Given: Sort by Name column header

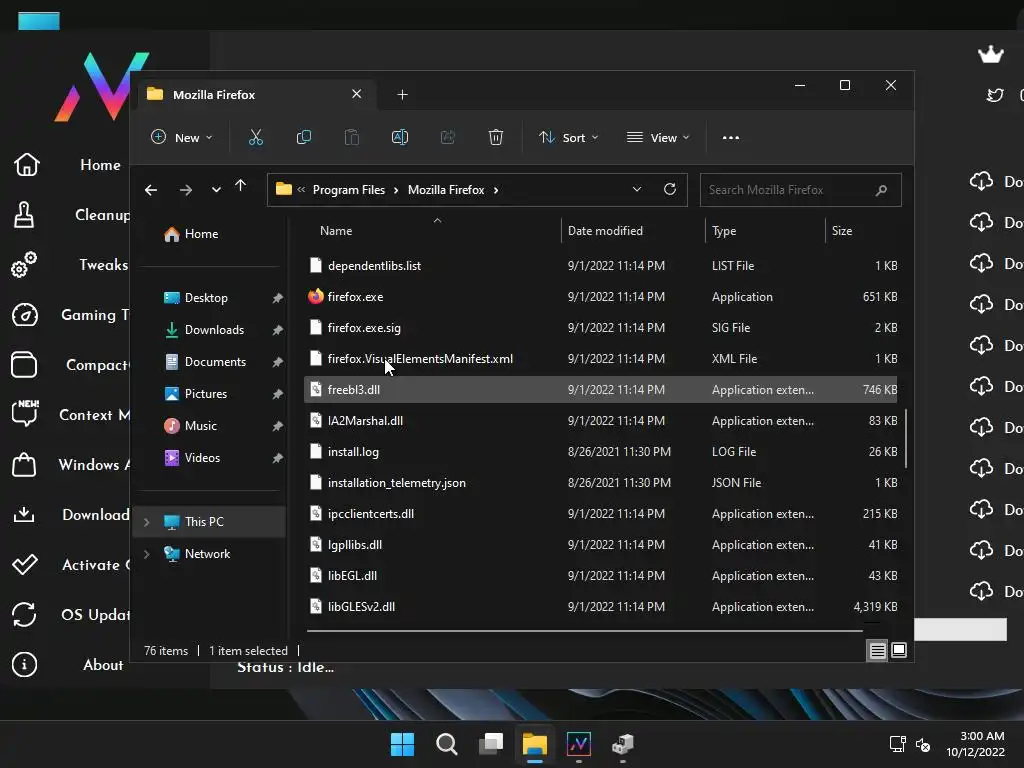Looking at the screenshot, I should [x=336, y=231].
